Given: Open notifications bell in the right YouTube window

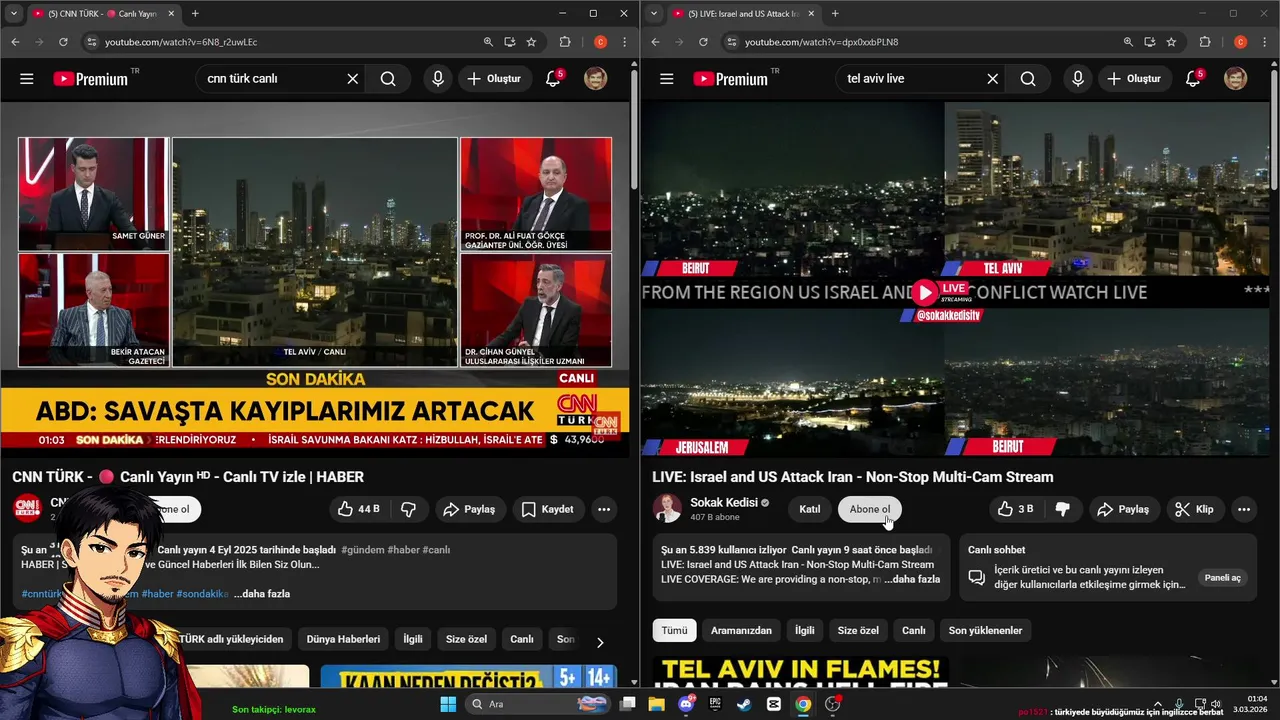Looking at the screenshot, I should (x=1193, y=79).
